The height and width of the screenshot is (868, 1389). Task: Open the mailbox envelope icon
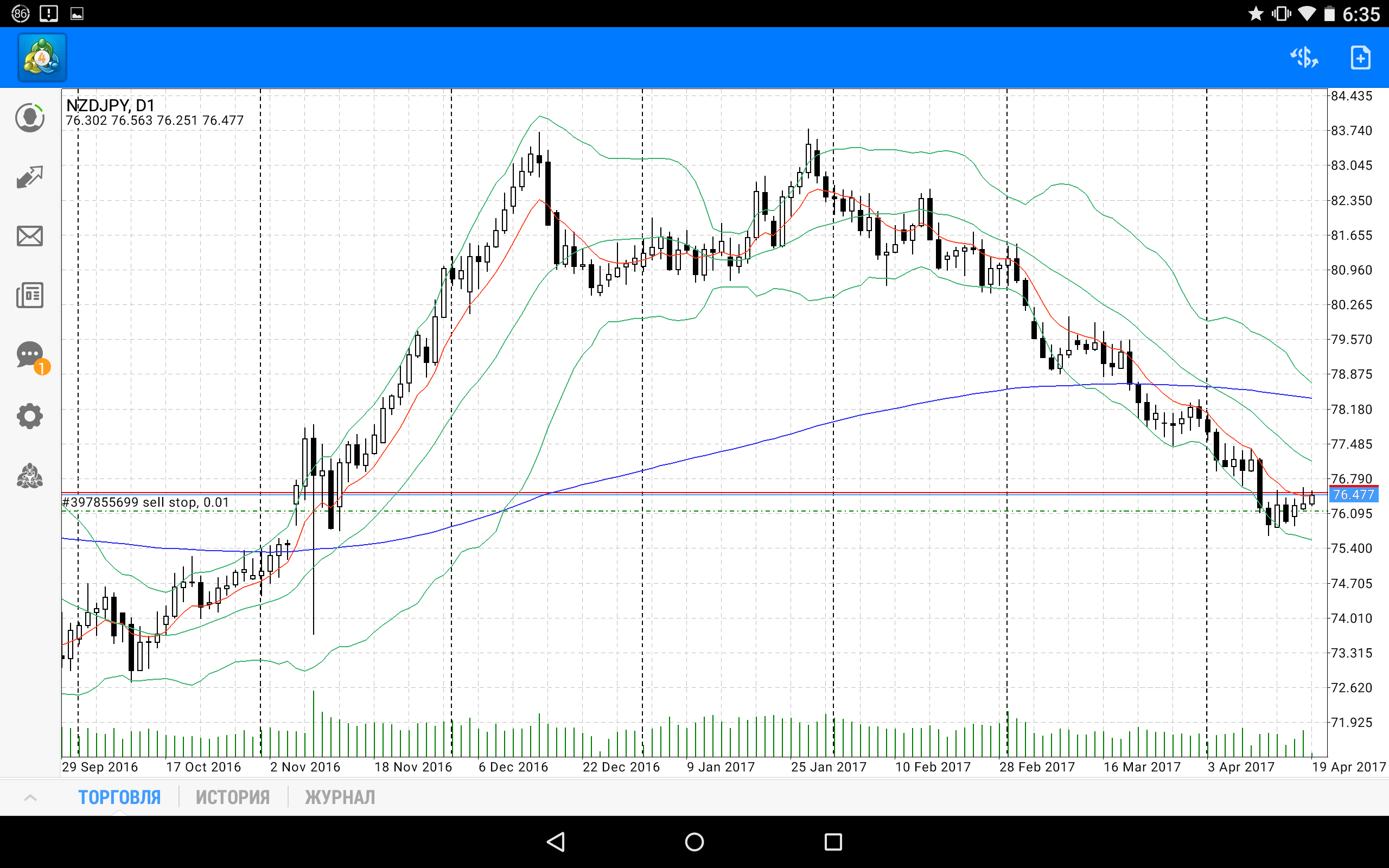[30, 236]
